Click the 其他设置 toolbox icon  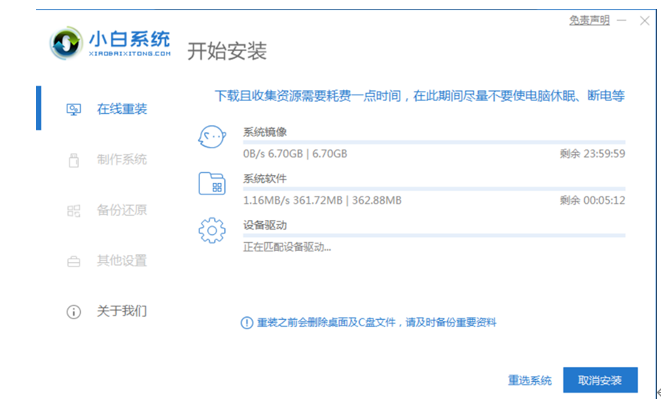click(73, 261)
